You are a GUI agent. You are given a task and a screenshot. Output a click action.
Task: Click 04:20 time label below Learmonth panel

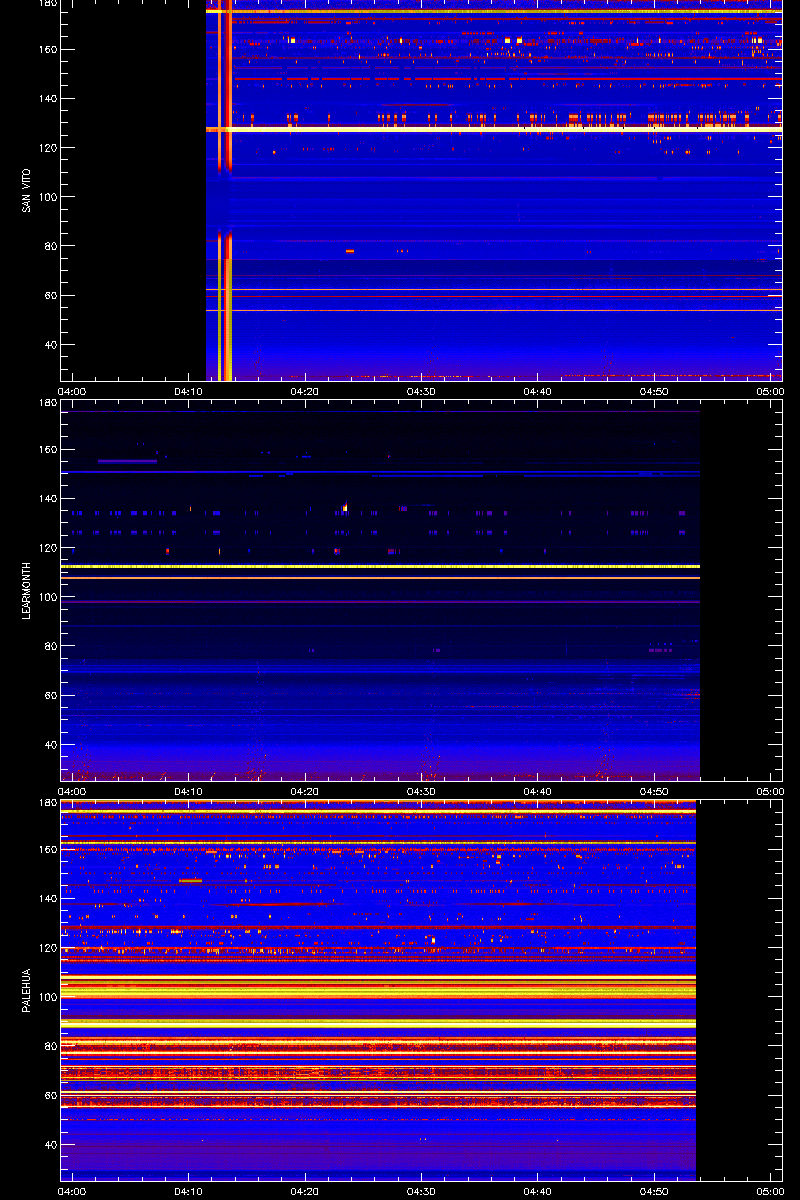(x=306, y=791)
